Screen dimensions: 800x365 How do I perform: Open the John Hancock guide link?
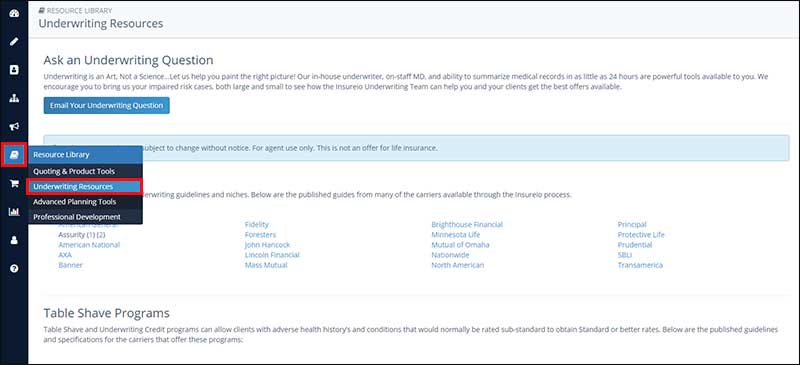[267, 245]
